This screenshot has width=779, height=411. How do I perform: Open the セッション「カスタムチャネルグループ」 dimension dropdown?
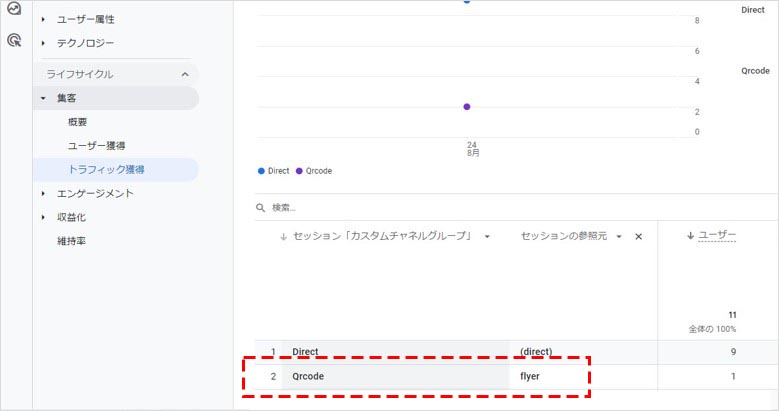(487, 237)
